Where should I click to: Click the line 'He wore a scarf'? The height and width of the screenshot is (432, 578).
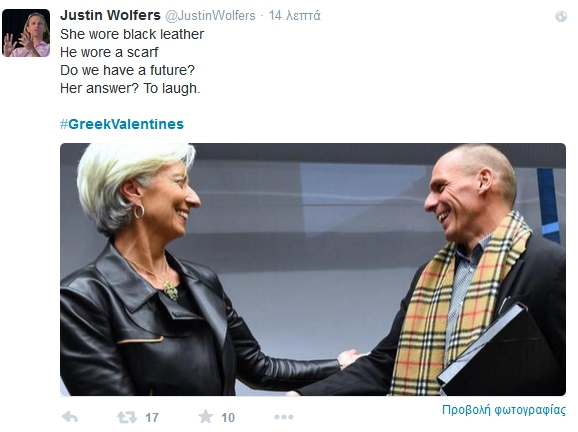[x=109, y=52]
